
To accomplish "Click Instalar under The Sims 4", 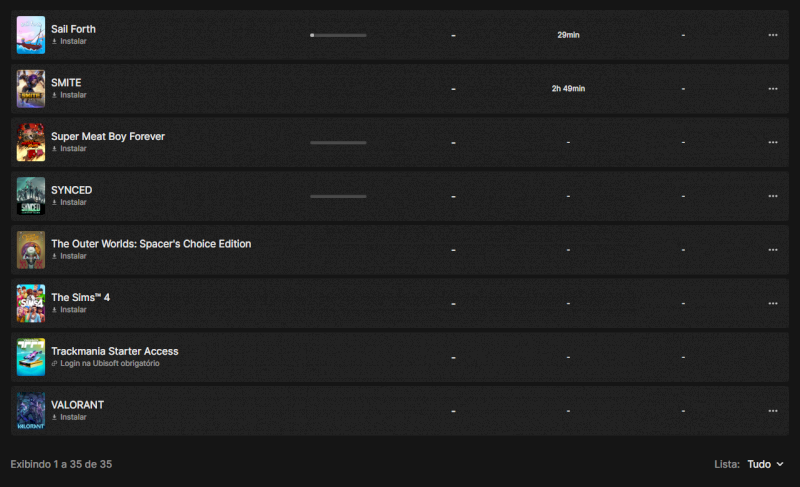I will pos(73,310).
